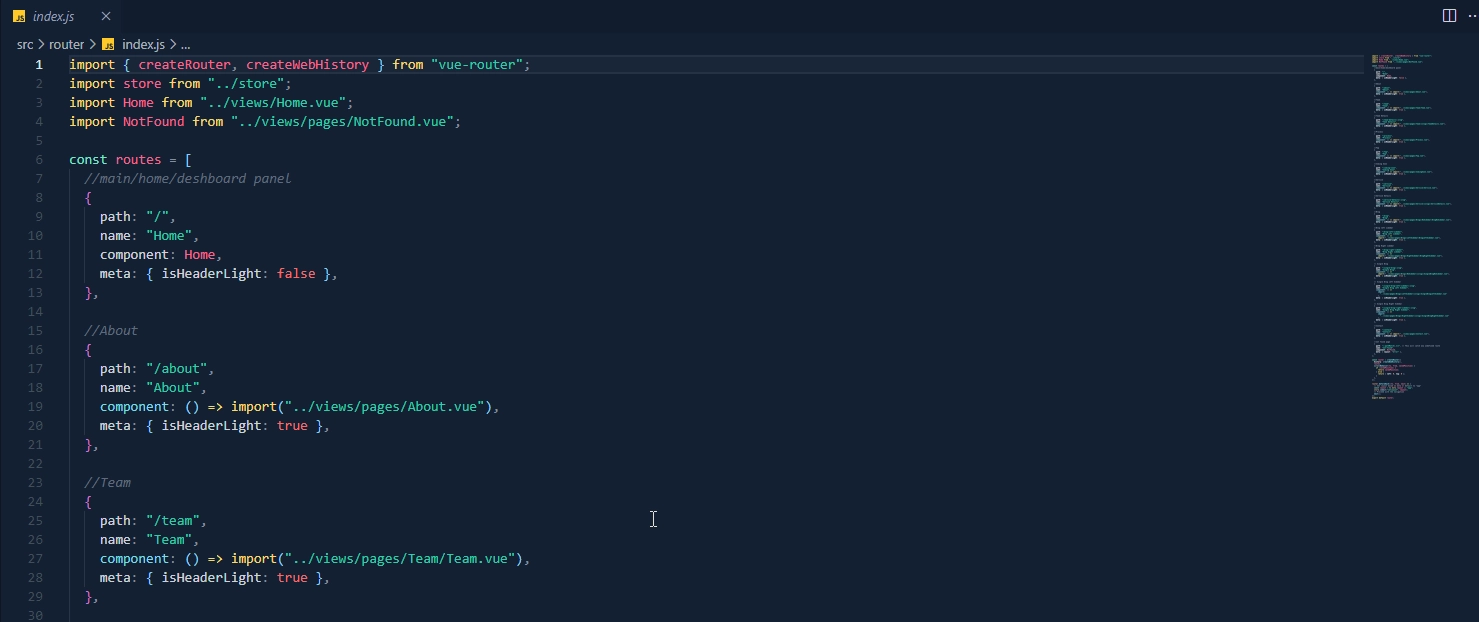Image resolution: width=1479 pixels, height=622 pixels.
Task: Open the "src" breadcrumb folder picker
Action: click(25, 44)
